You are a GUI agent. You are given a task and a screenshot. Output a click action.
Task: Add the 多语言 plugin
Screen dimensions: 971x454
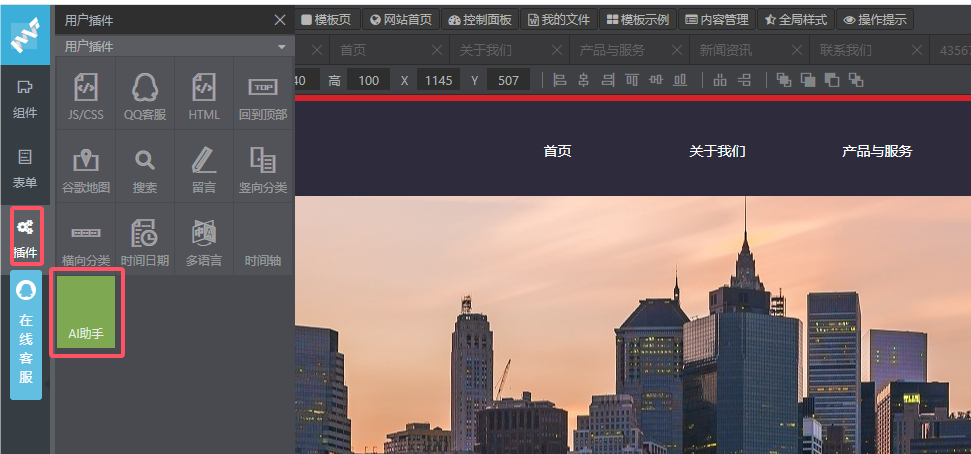pyautogui.click(x=204, y=239)
